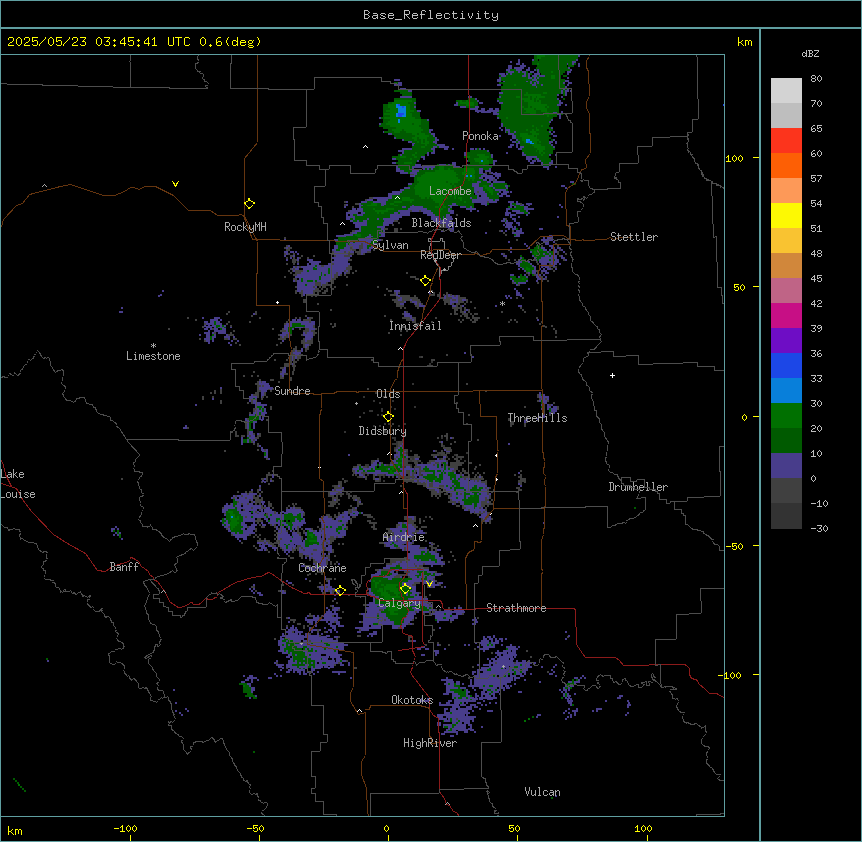Click the ThreeHills city label
The height and width of the screenshot is (842, 862).
coord(537,418)
